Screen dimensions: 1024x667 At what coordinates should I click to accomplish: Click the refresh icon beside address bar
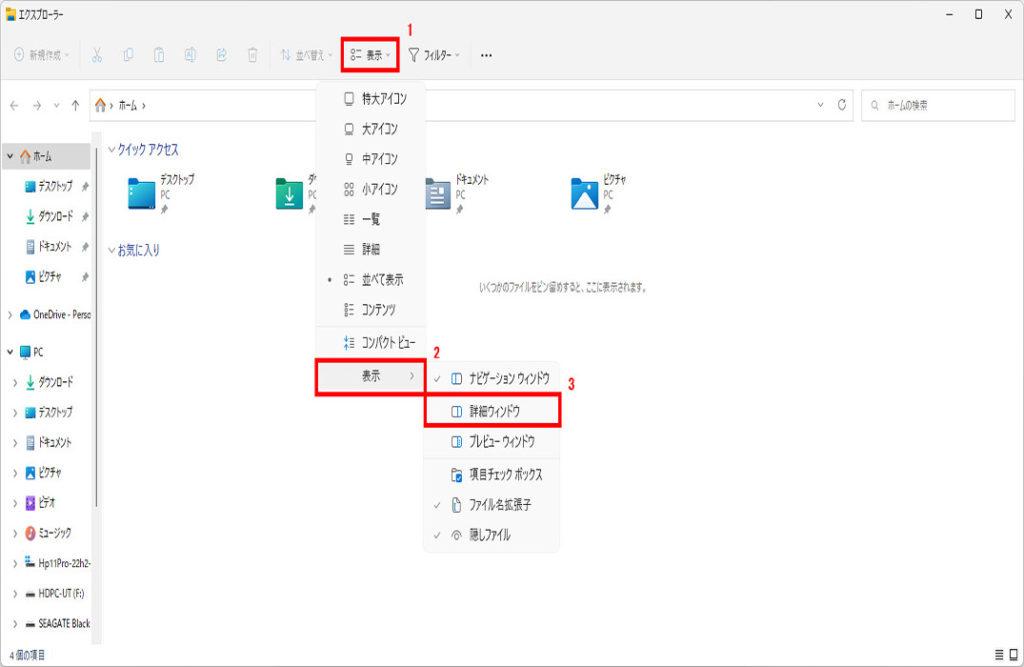coord(843,105)
